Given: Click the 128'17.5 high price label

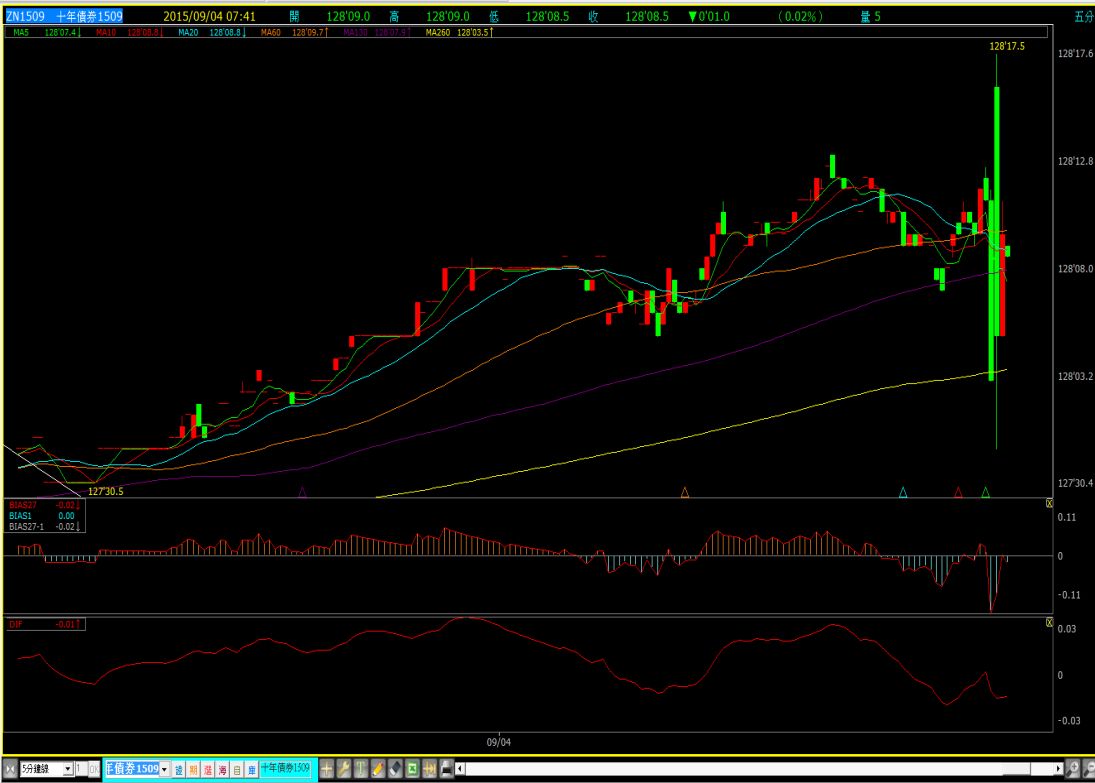Looking at the screenshot, I should (1007, 46).
